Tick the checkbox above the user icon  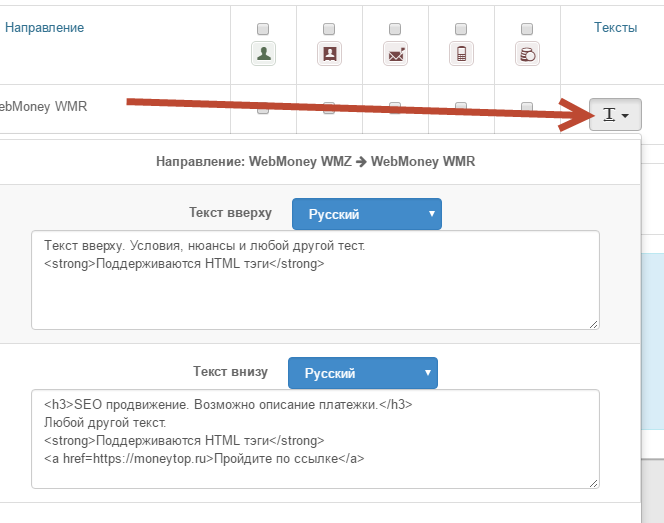pyautogui.click(x=263, y=28)
